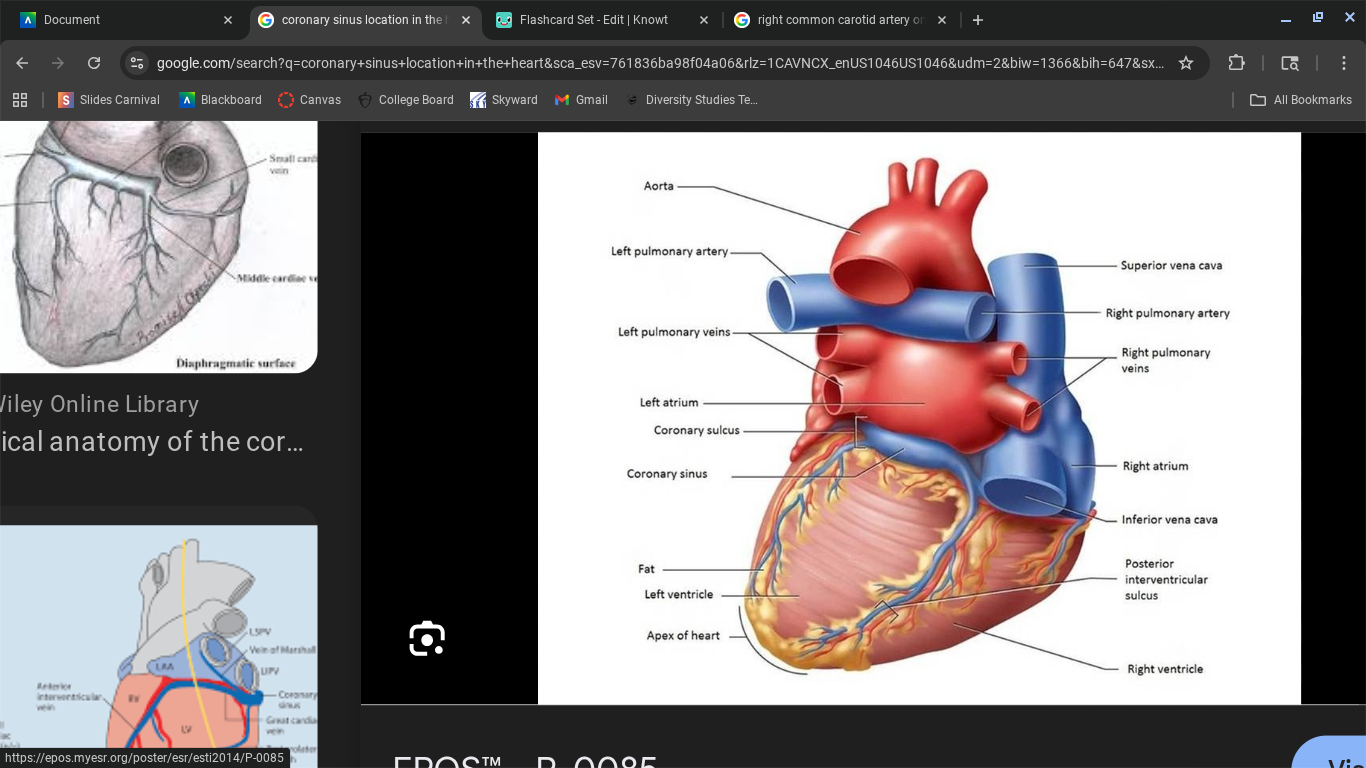Open the apps grid in bookmarks bar
Screen dimensions: 1366x768
click(x=20, y=100)
